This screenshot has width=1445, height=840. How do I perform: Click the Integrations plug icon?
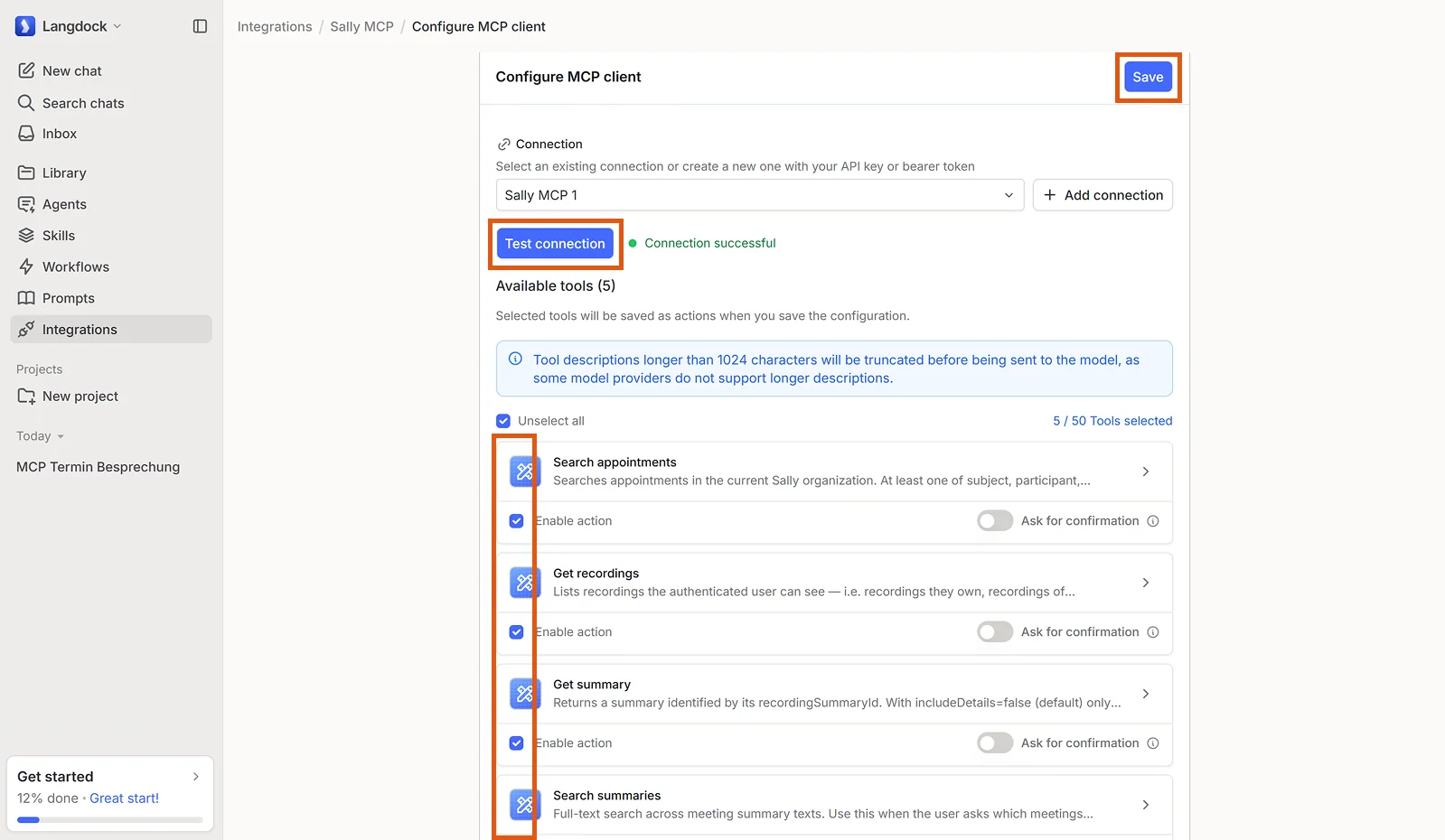pyautogui.click(x=26, y=330)
